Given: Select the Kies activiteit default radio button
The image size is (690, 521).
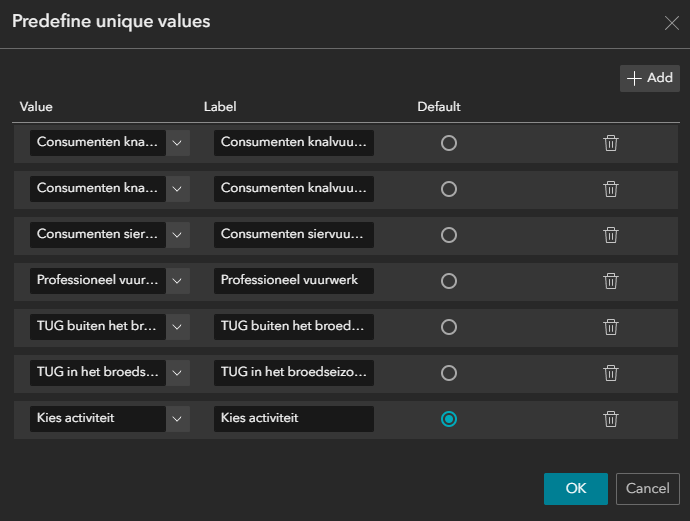Looking at the screenshot, I should (x=449, y=419).
